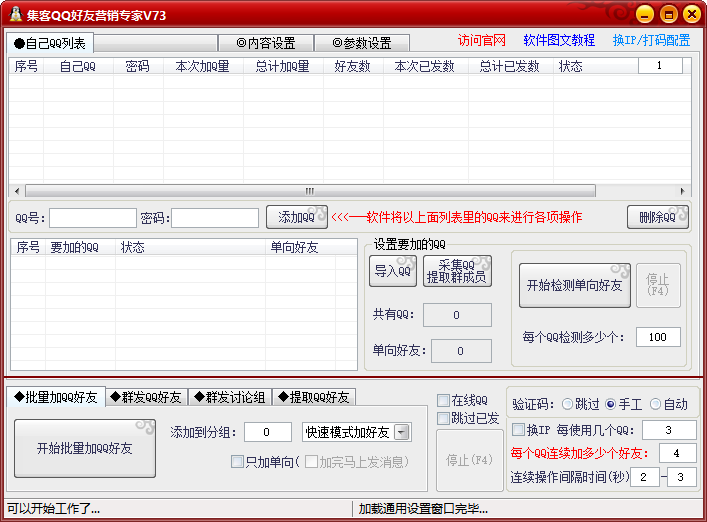Close the 集客QQ好友营销专家 window
The height and width of the screenshot is (522, 707).
pyautogui.click(x=692, y=14)
